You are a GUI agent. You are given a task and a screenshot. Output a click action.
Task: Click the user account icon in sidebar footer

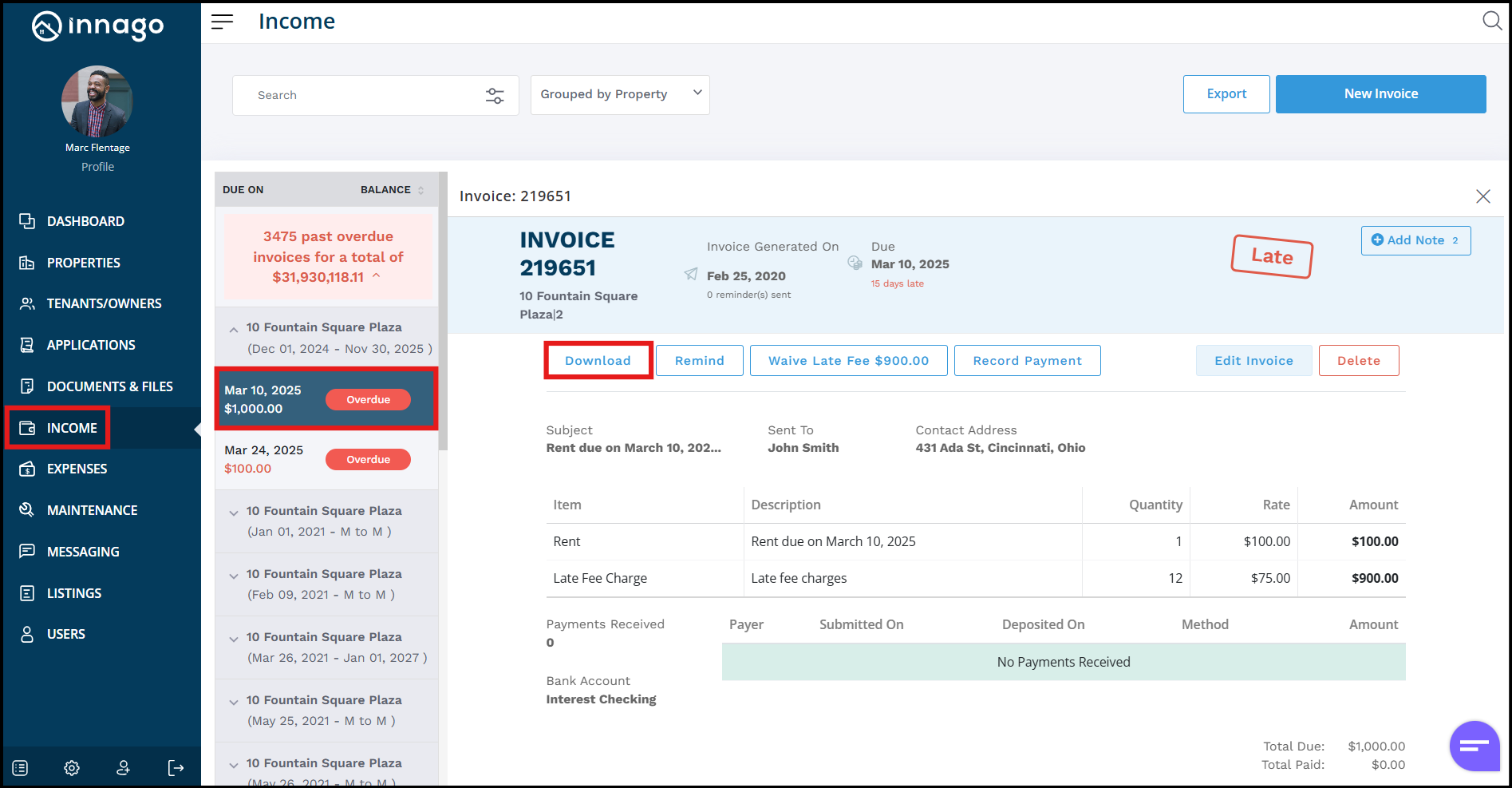[x=123, y=768]
